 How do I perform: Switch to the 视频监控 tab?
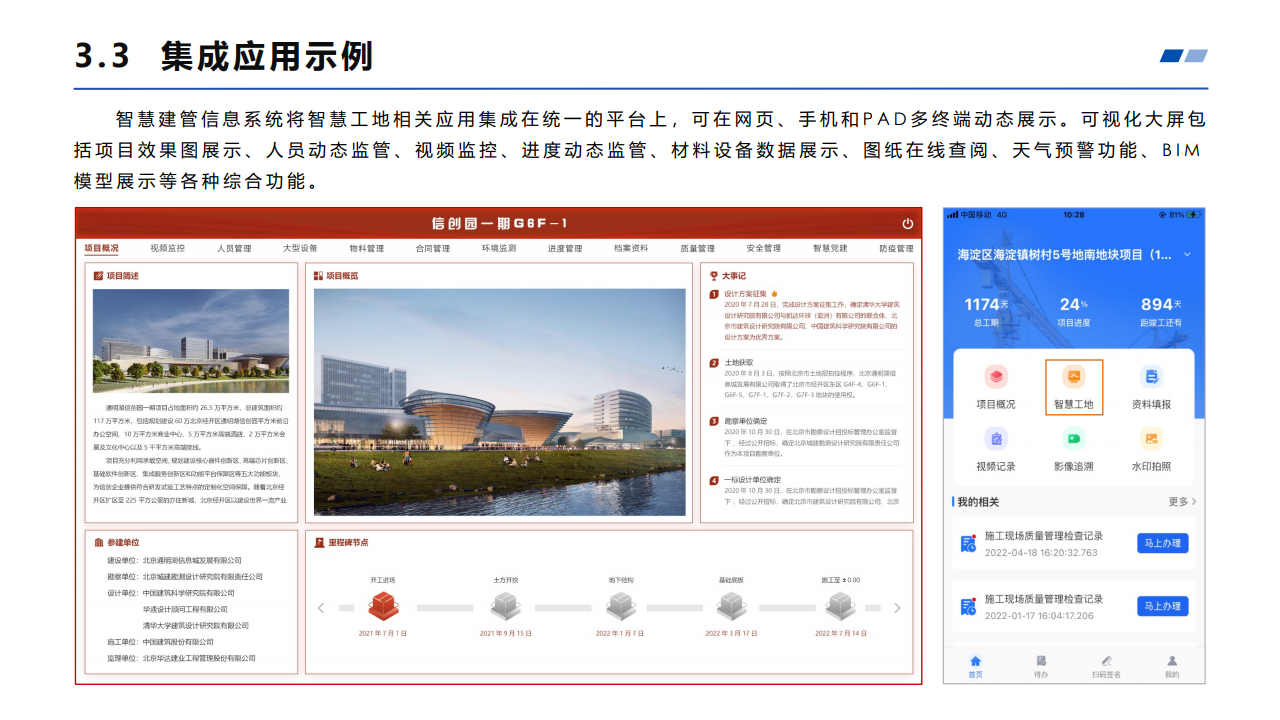(x=168, y=248)
